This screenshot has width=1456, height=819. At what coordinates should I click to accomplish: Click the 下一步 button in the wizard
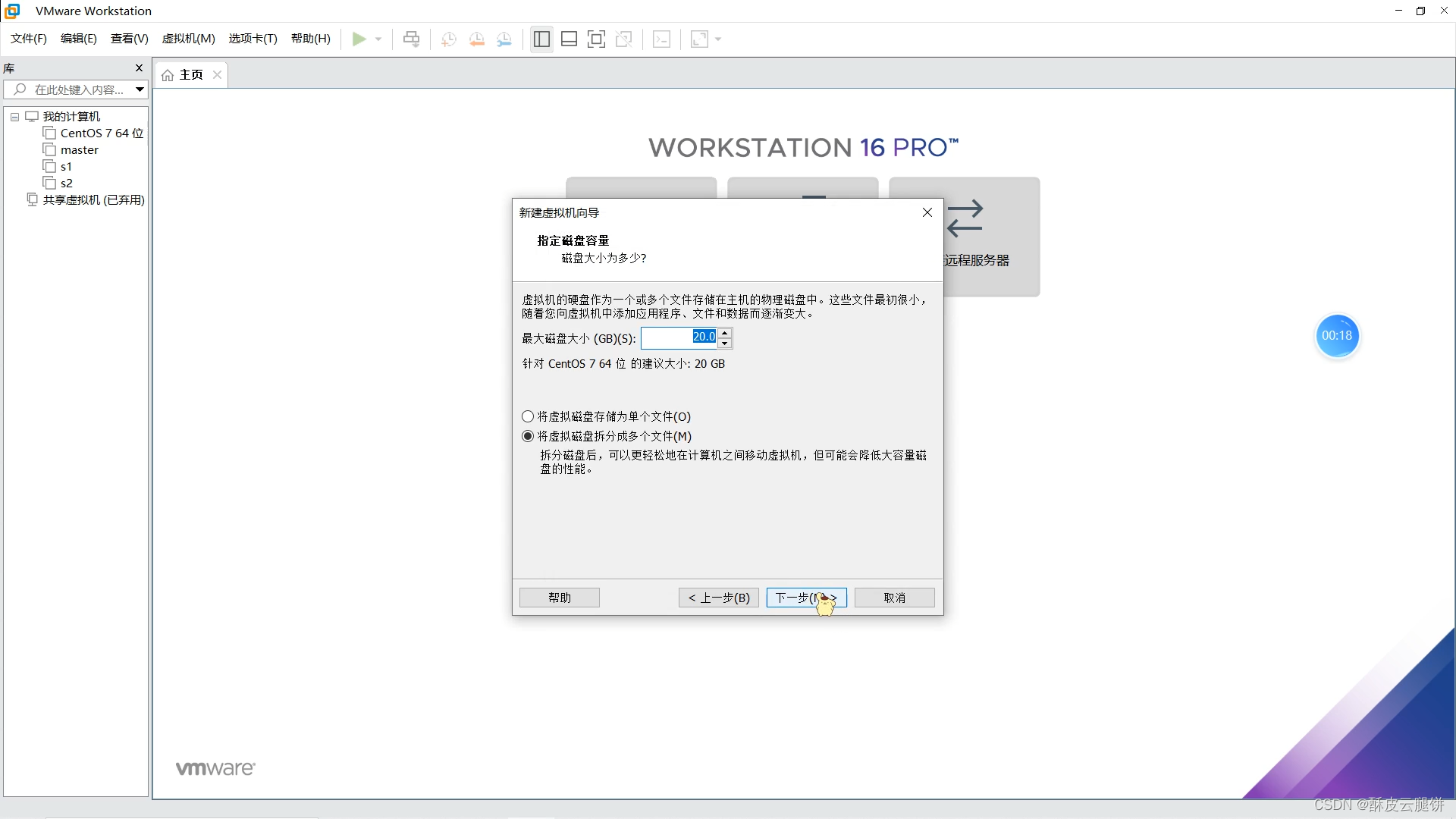tap(806, 598)
